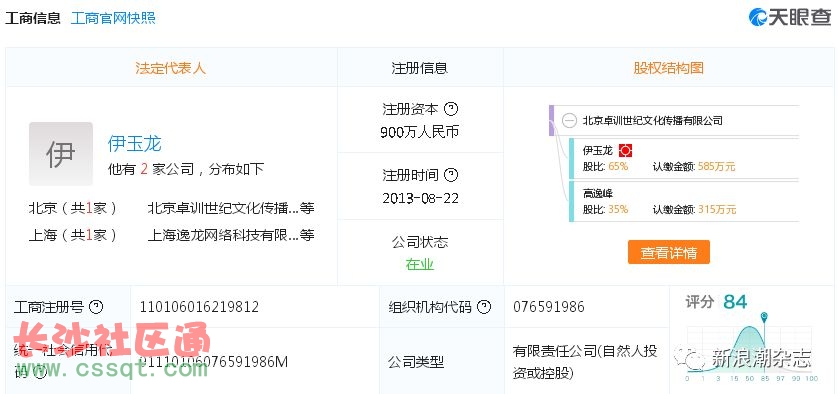This screenshot has width=838, height=394.
Task: Open the 工商官网快照 link
Action: pyautogui.click(x=113, y=18)
